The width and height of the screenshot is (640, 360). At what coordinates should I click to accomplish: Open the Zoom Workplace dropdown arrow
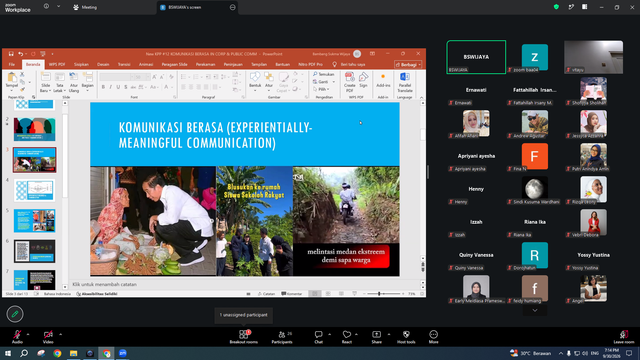coord(58,7)
